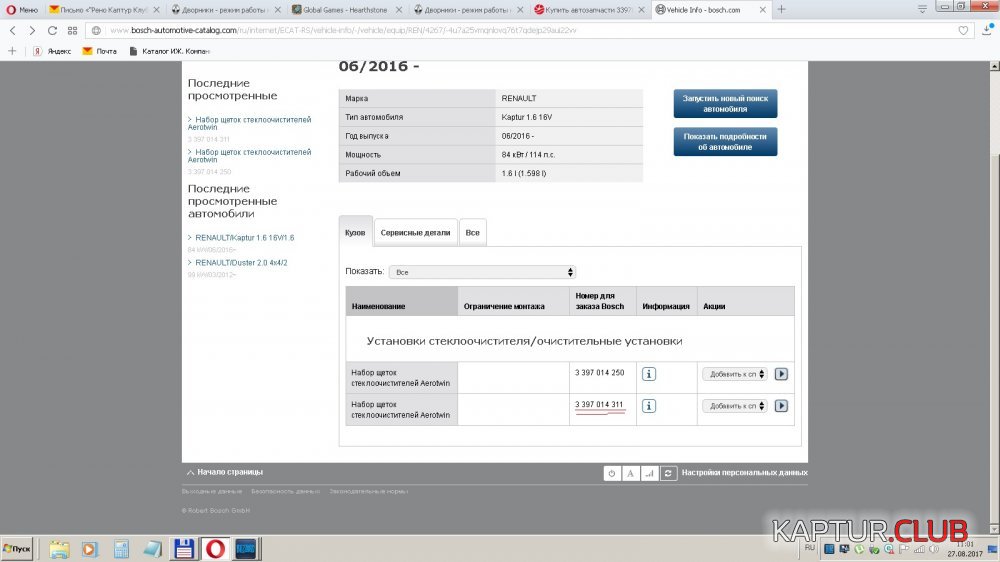
Task: Click scrollbar up arrow
Action: tap(994, 66)
